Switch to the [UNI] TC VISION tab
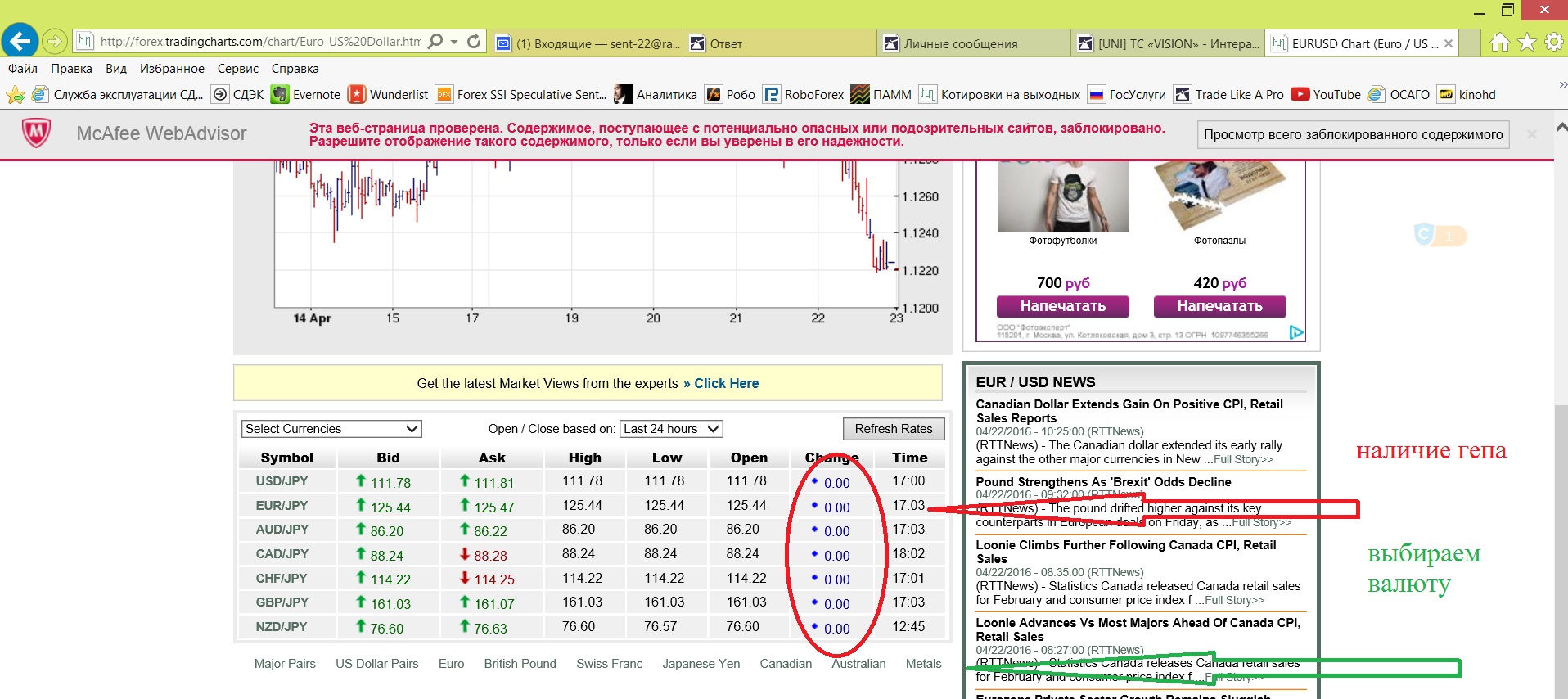 (x=1168, y=43)
